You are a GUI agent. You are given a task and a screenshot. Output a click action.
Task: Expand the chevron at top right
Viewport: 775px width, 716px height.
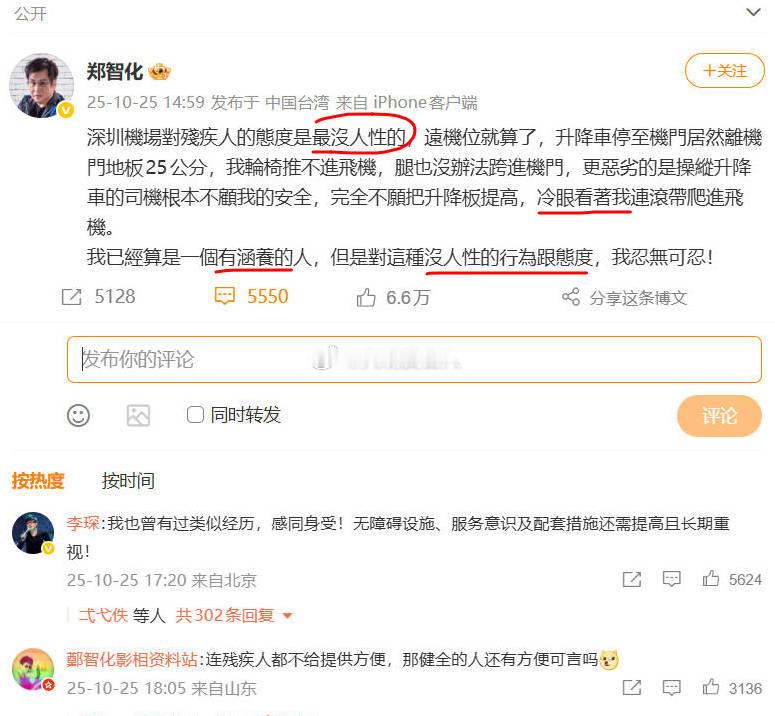pyautogui.click(x=753, y=12)
